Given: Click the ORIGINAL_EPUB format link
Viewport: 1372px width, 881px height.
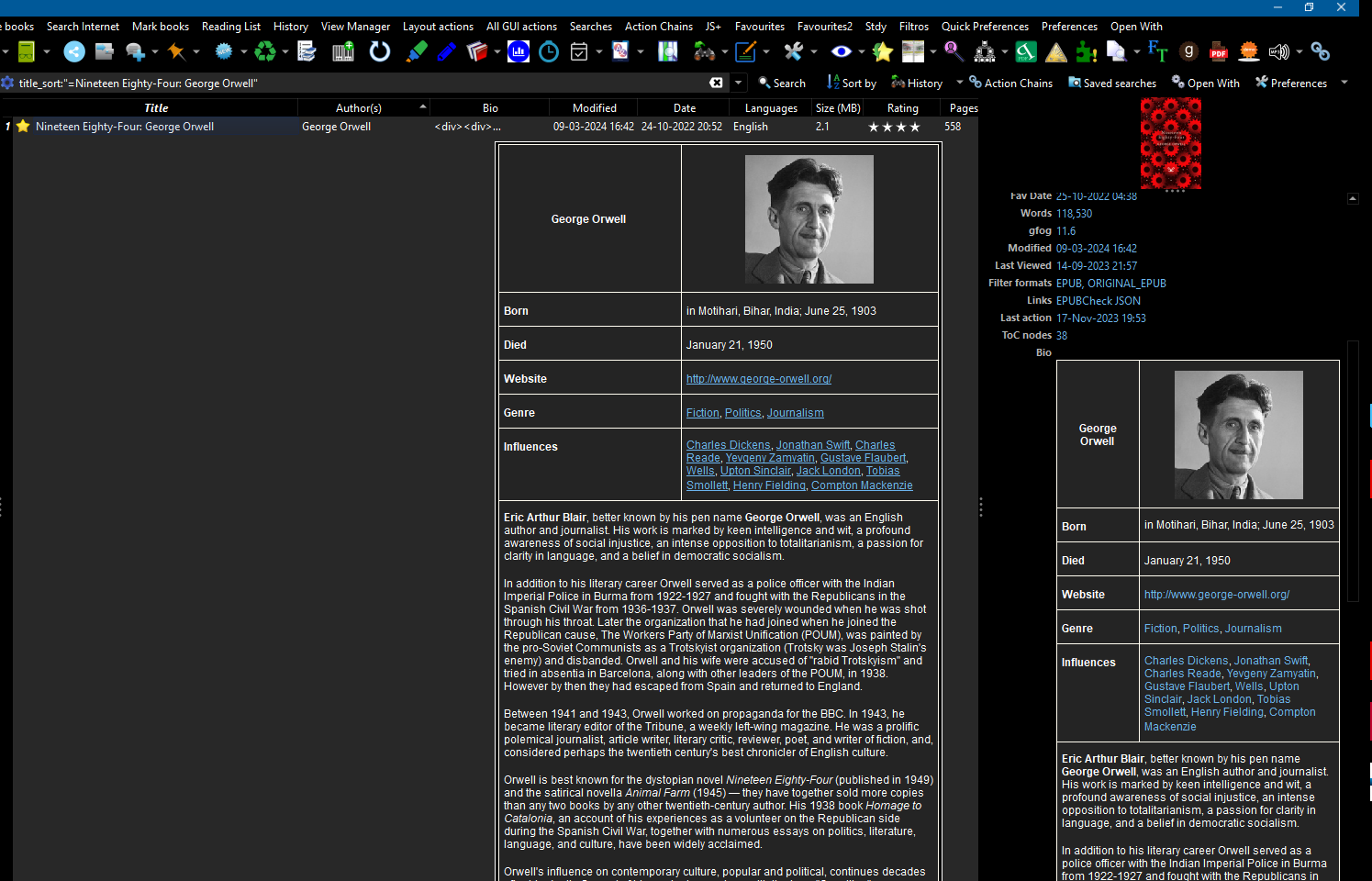Looking at the screenshot, I should (x=1127, y=284).
